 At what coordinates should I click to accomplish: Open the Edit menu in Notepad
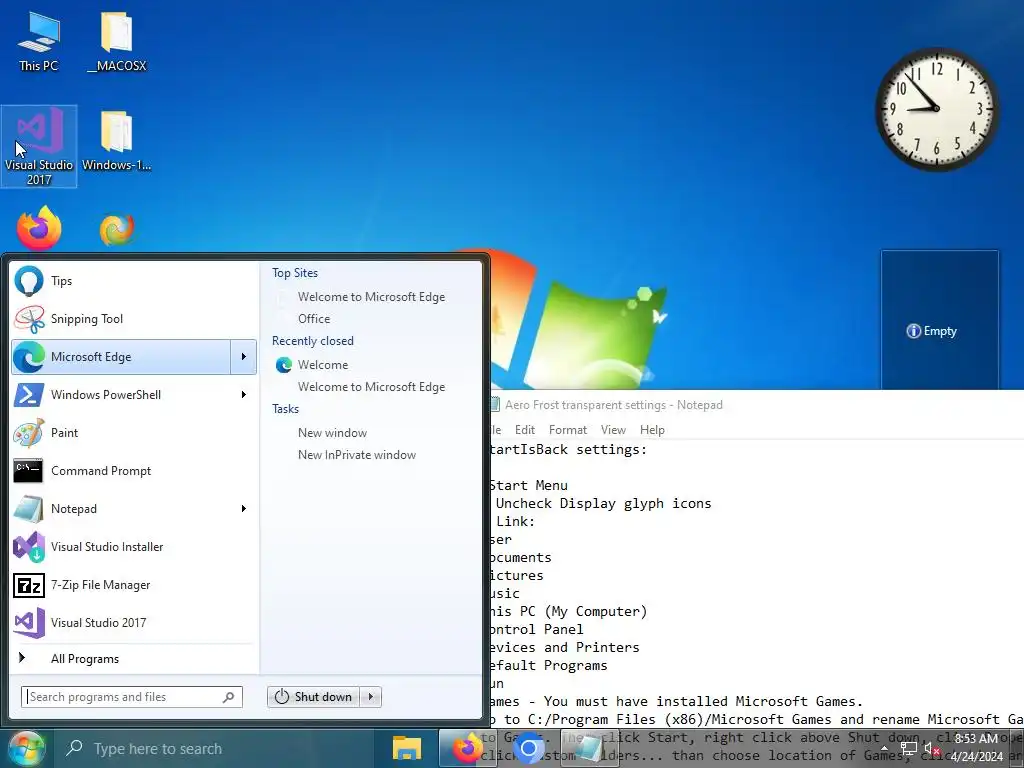[524, 430]
